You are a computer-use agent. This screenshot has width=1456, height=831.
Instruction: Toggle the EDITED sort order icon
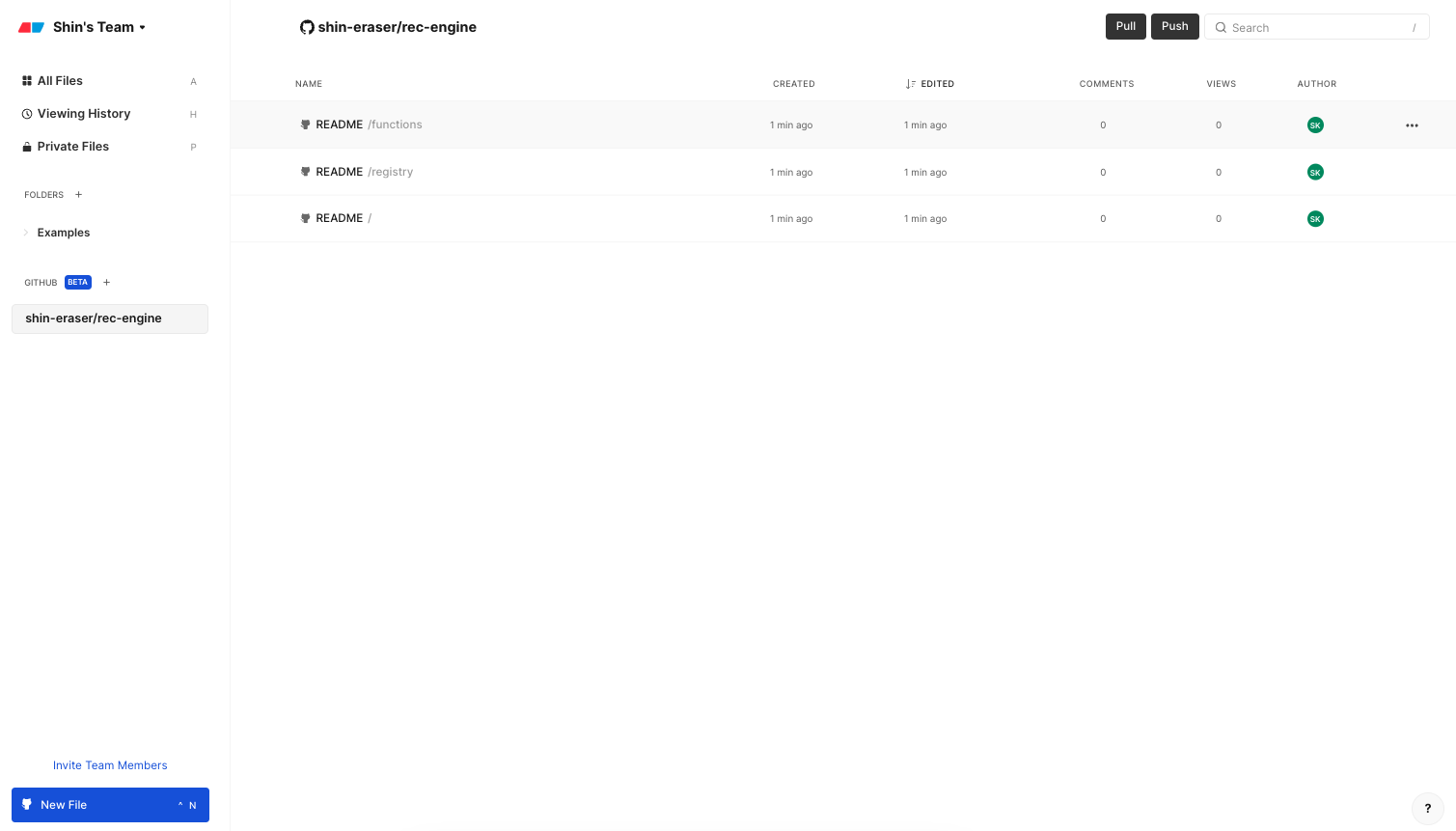(x=911, y=84)
